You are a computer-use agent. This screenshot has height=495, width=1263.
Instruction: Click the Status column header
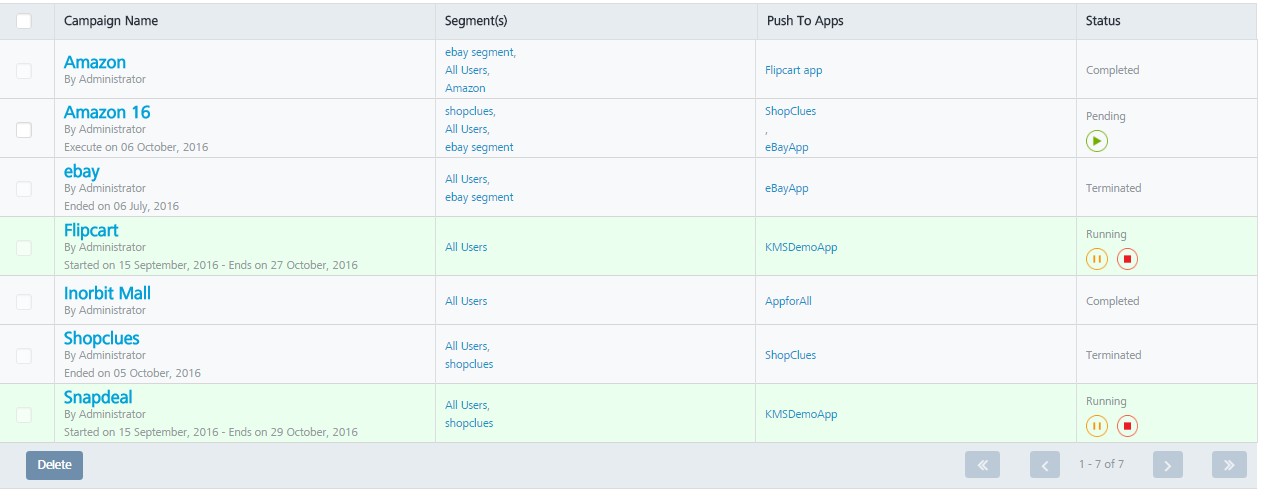(x=1103, y=21)
